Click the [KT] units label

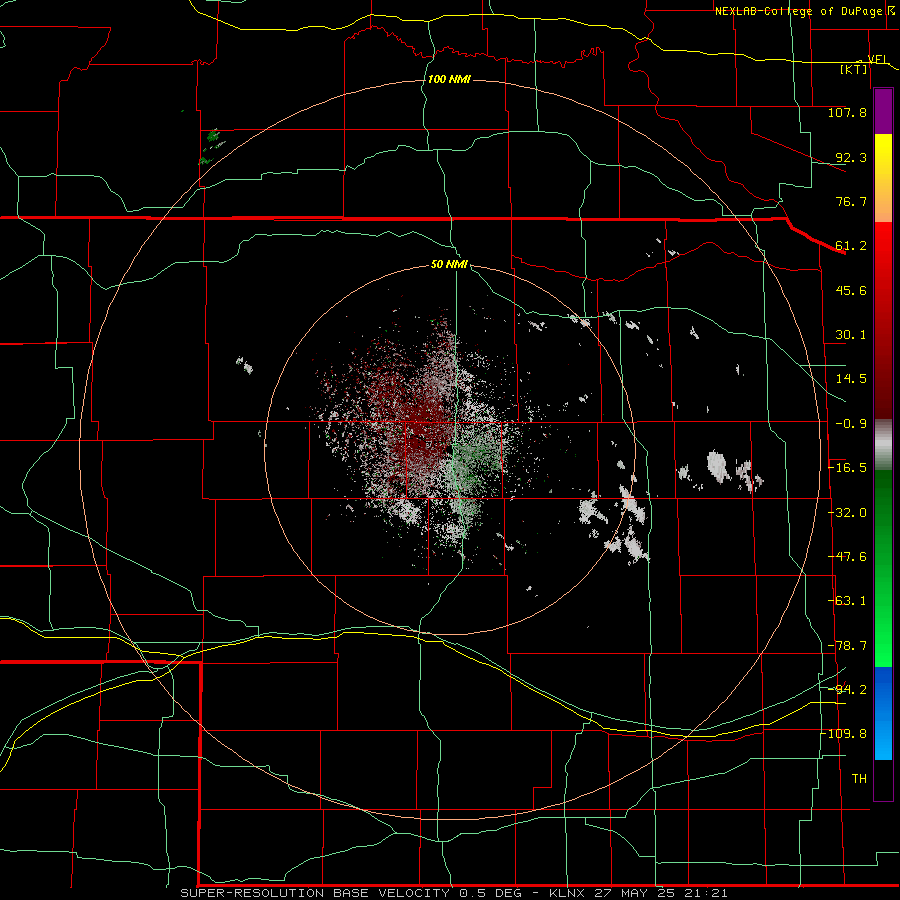point(854,69)
